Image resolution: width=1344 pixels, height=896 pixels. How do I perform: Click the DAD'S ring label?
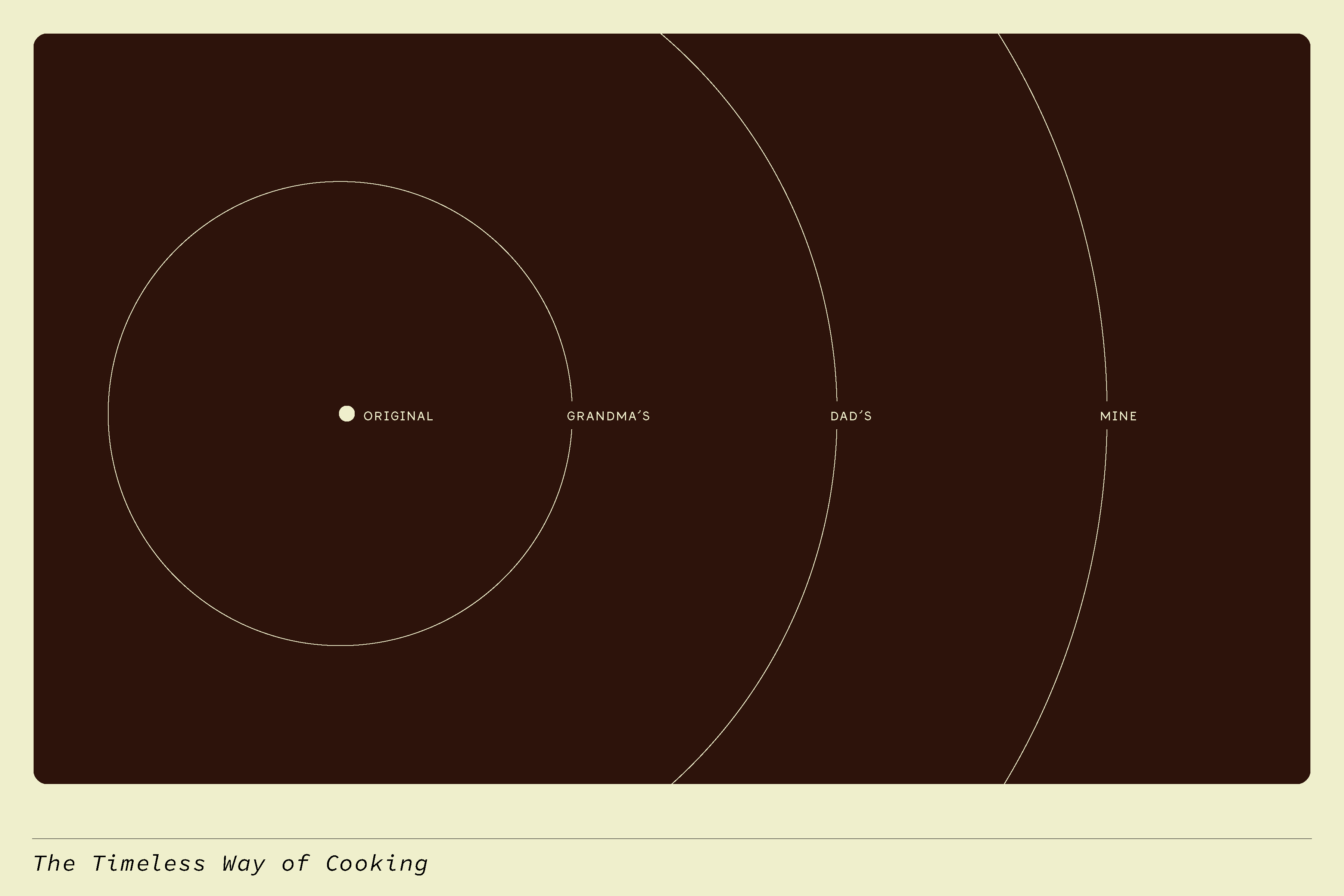pos(851,416)
